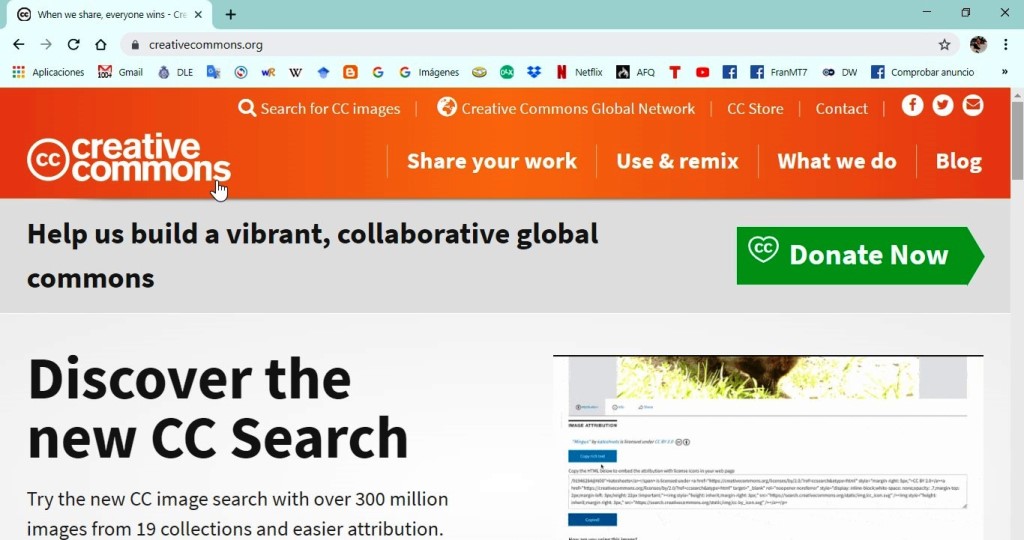Click the page vertical scrollbar thumb
Screen dimensions: 1024x540
1017,140
